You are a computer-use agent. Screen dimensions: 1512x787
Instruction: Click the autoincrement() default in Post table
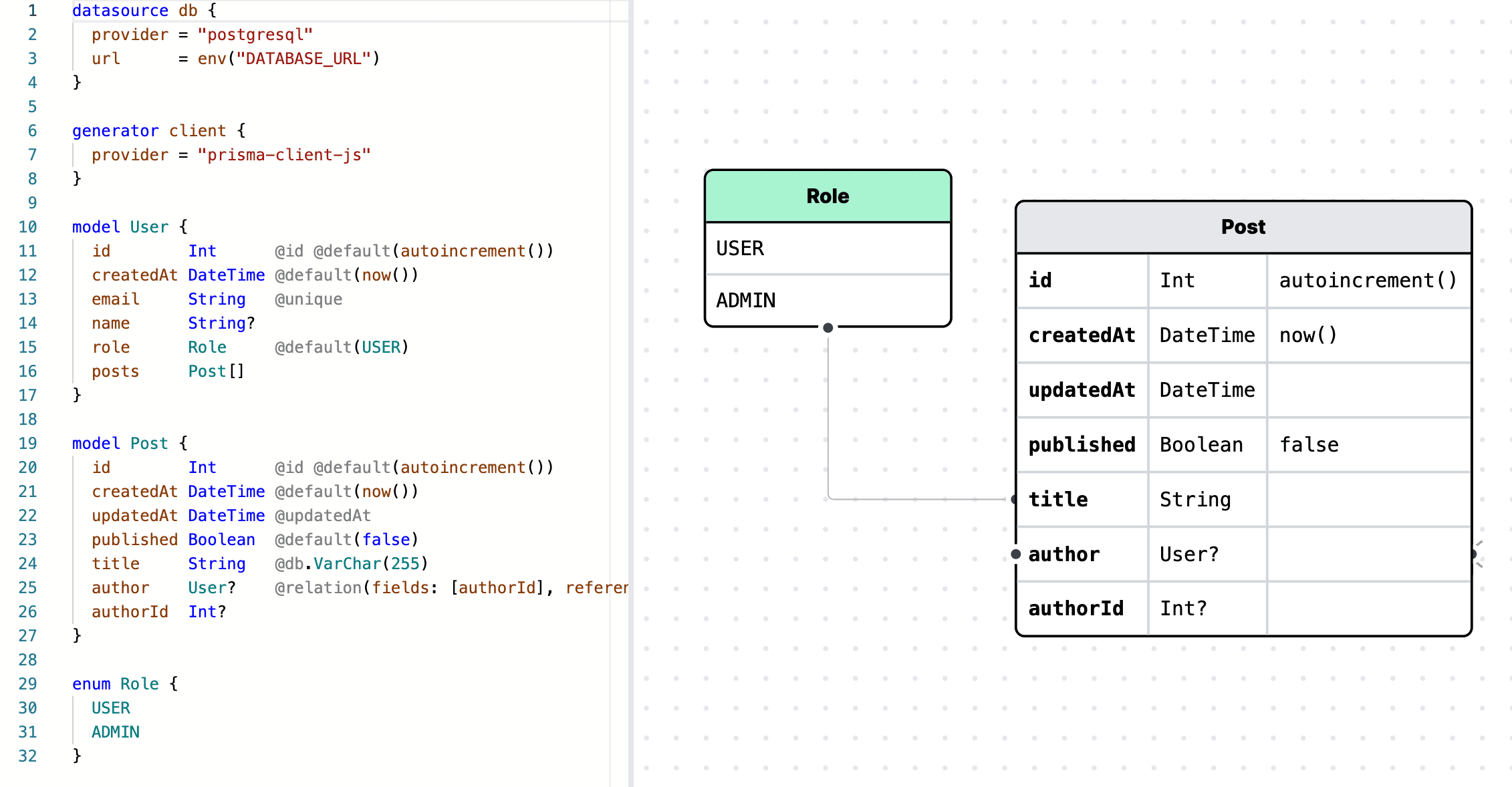pyautogui.click(x=1367, y=281)
